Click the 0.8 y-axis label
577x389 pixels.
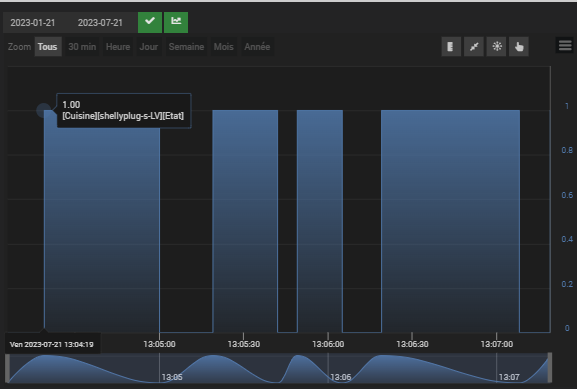[x=567, y=150]
